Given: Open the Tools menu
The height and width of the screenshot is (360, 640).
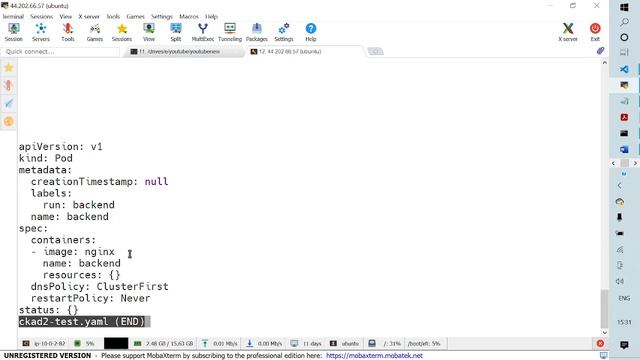Looking at the screenshot, I should click(x=113, y=16).
